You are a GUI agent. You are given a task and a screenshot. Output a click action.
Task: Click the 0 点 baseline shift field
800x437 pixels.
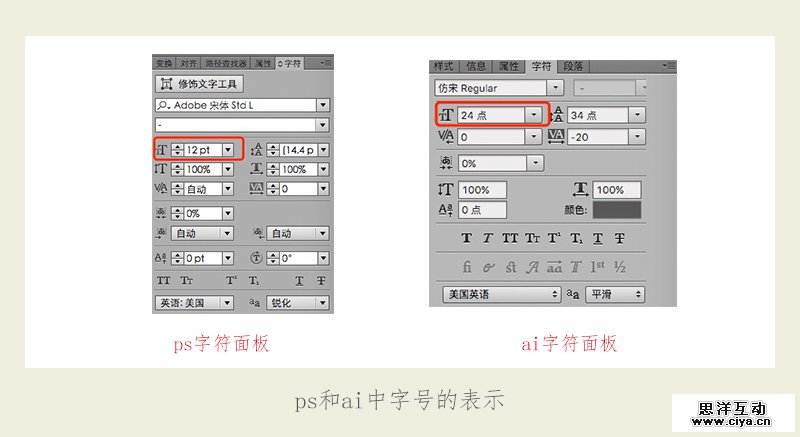482,210
